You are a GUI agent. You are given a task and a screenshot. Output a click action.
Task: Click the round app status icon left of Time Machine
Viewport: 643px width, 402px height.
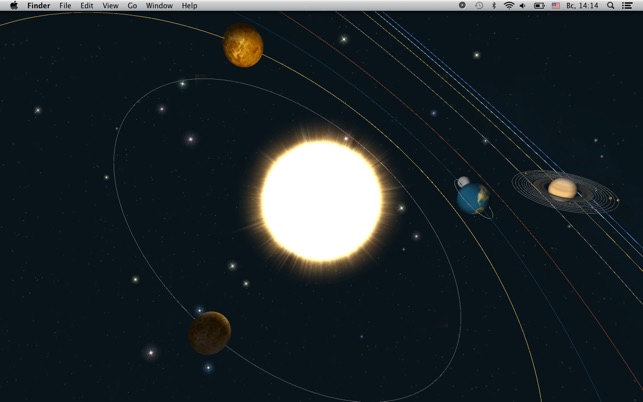tap(462, 6)
